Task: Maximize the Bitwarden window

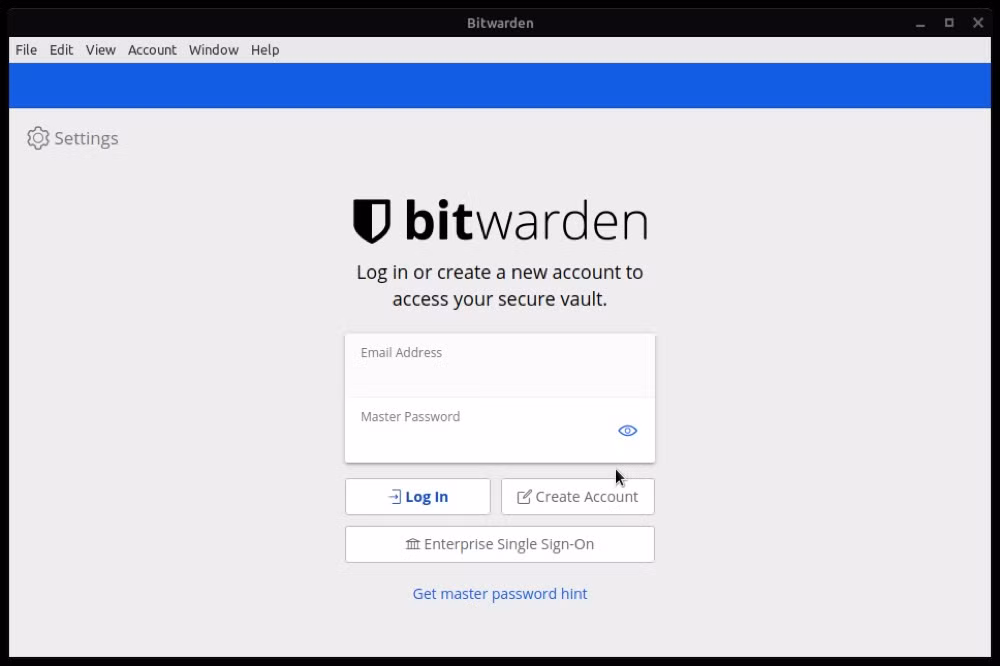Action: [x=949, y=23]
